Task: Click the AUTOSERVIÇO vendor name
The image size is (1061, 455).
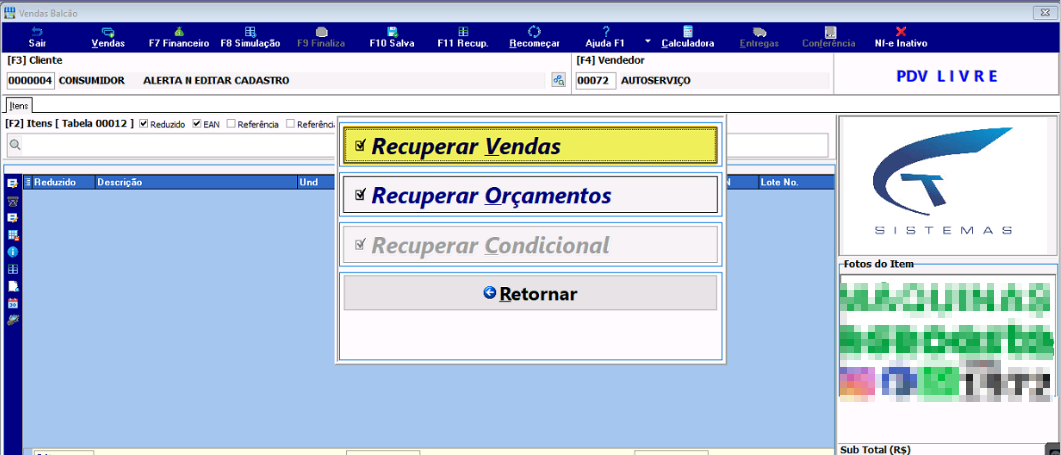Action: coord(656,81)
